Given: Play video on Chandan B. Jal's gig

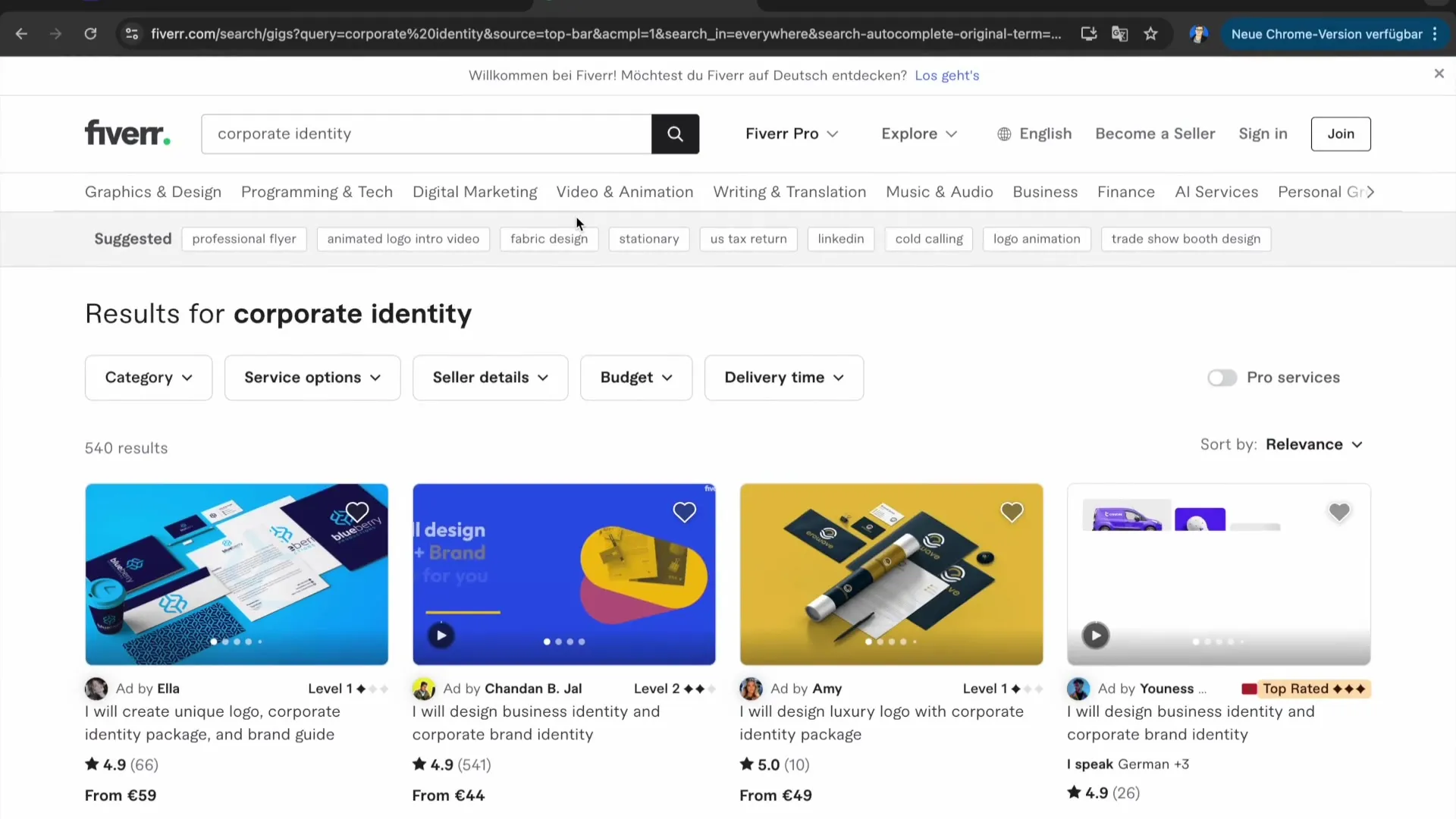Looking at the screenshot, I should pos(441,635).
